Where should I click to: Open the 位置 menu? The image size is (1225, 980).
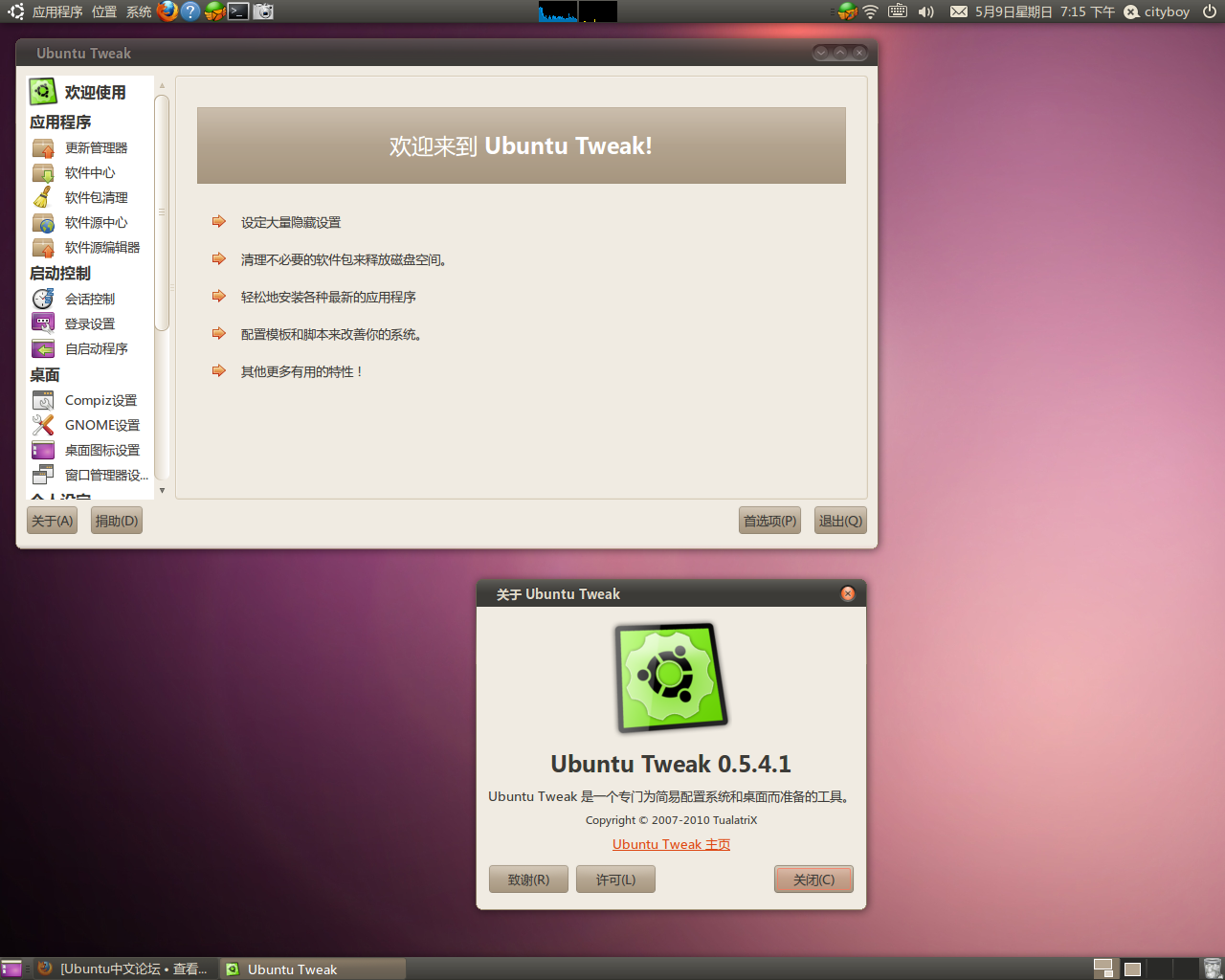point(104,11)
